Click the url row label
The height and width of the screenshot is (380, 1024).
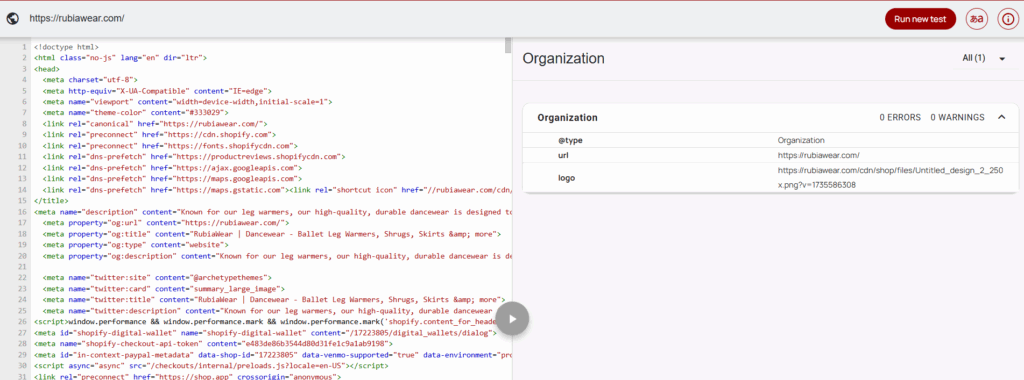pyautogui.click(x=563, y=155)
